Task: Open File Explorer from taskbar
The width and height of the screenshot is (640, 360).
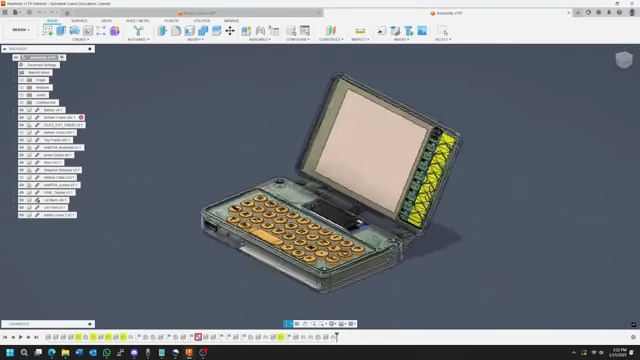Action: [65, 352]
